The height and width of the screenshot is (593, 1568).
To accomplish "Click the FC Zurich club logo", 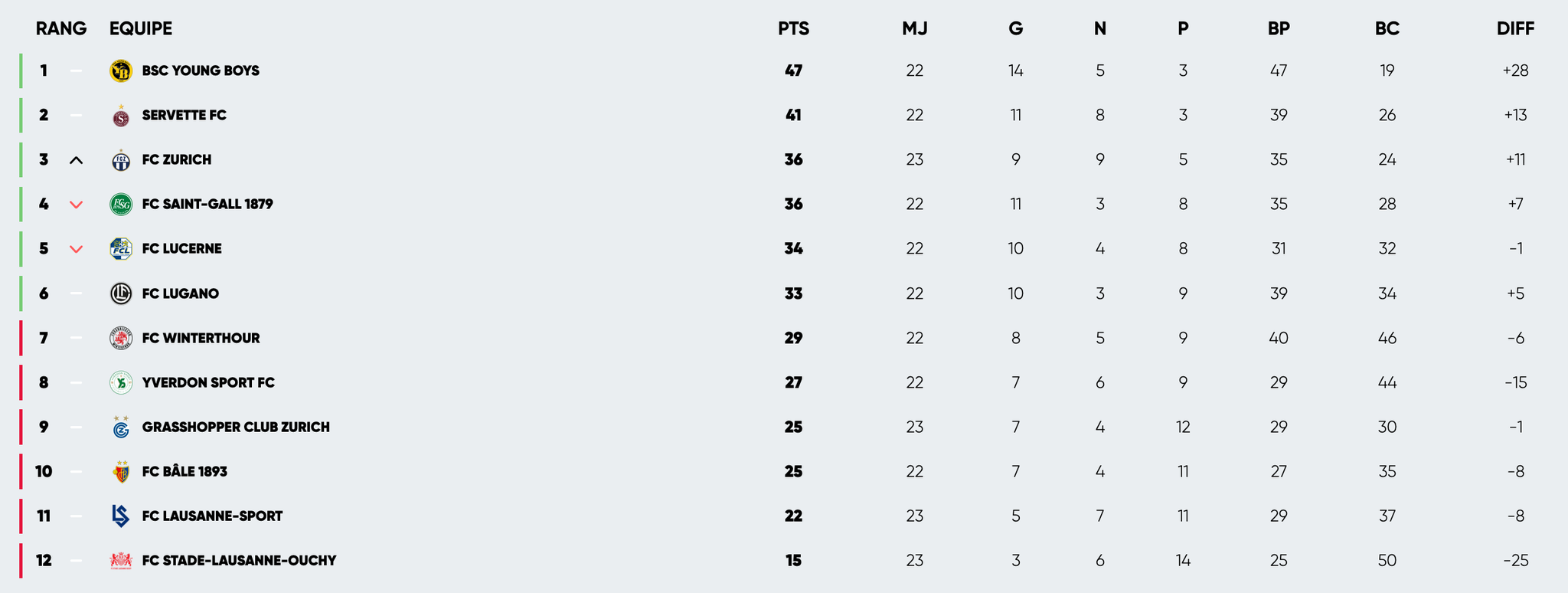I will pyautogui.click(x=121, y=160).
